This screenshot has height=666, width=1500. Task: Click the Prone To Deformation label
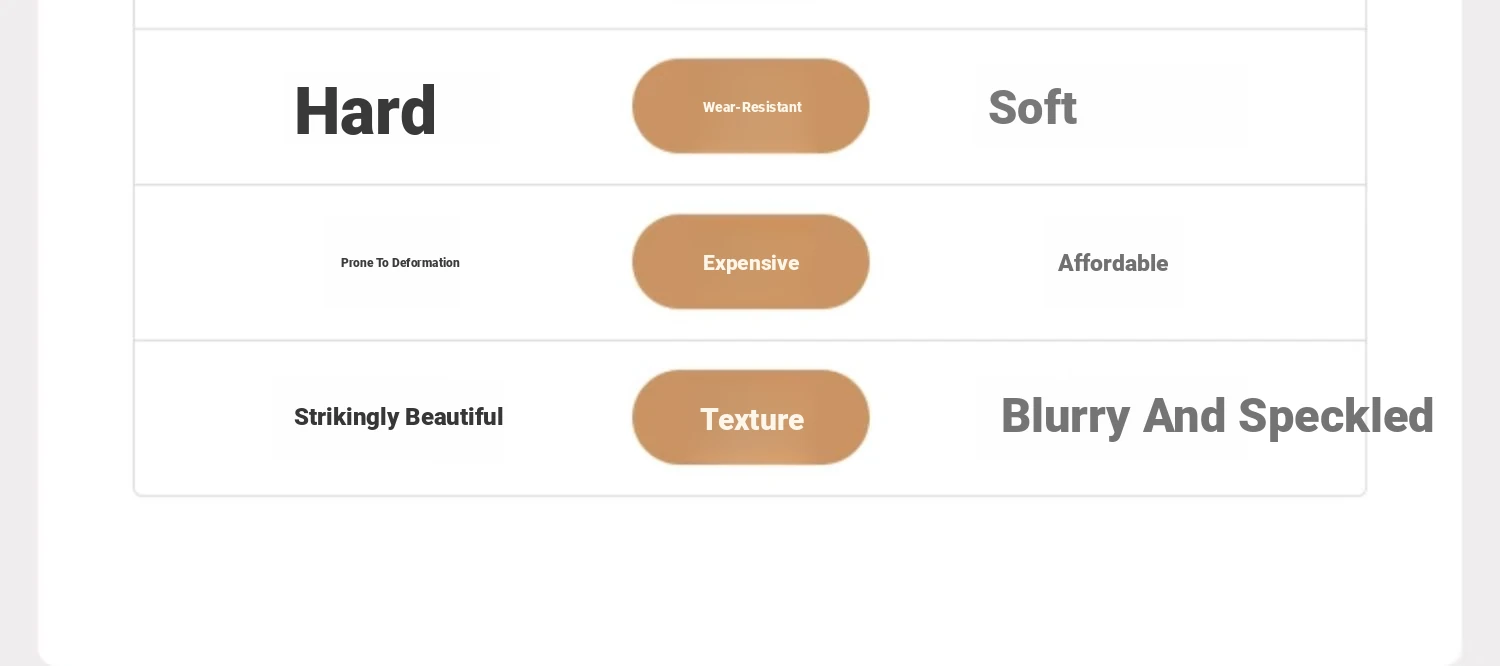point(400,263)
